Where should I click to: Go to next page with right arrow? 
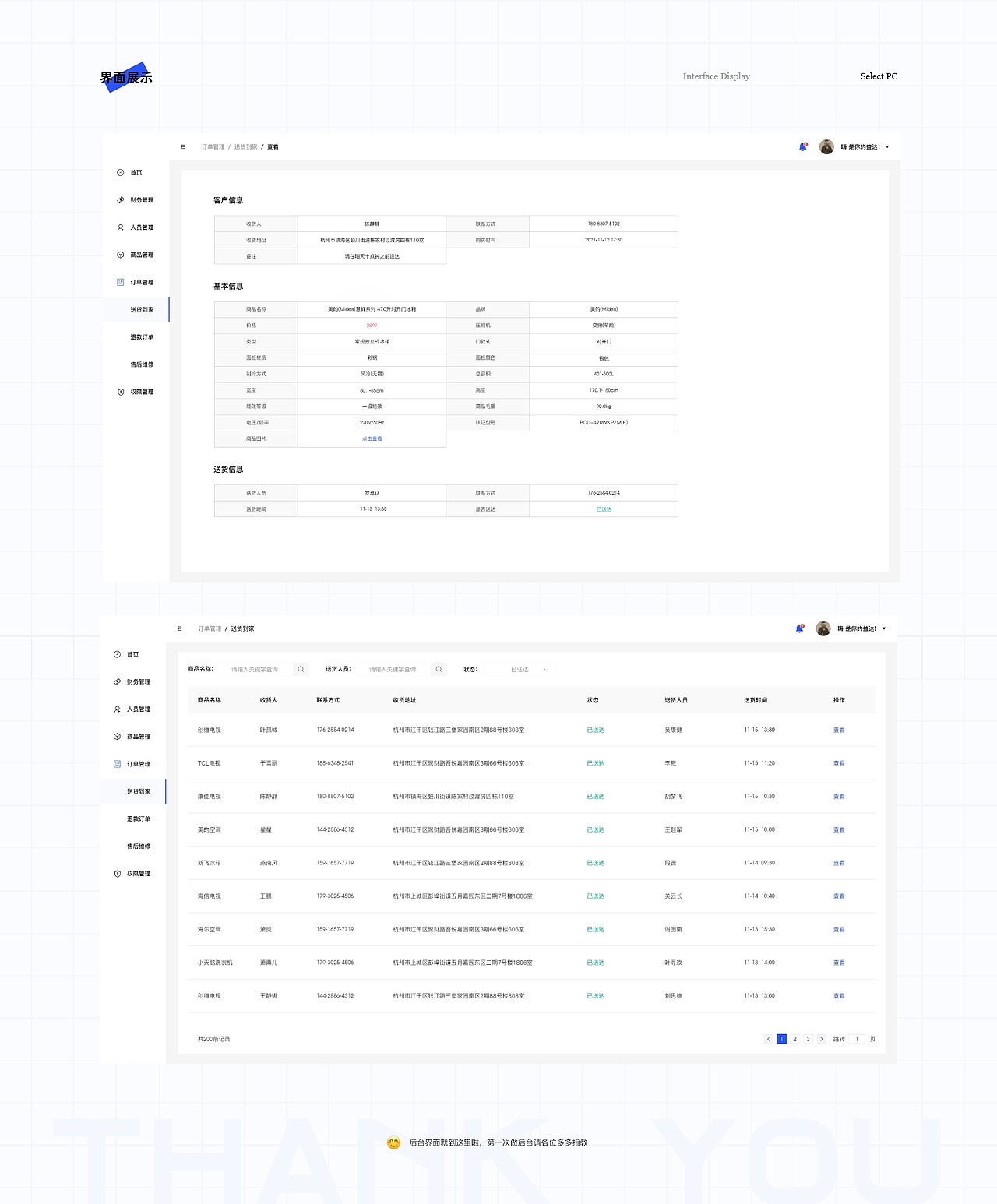(x=821, y=1039)
